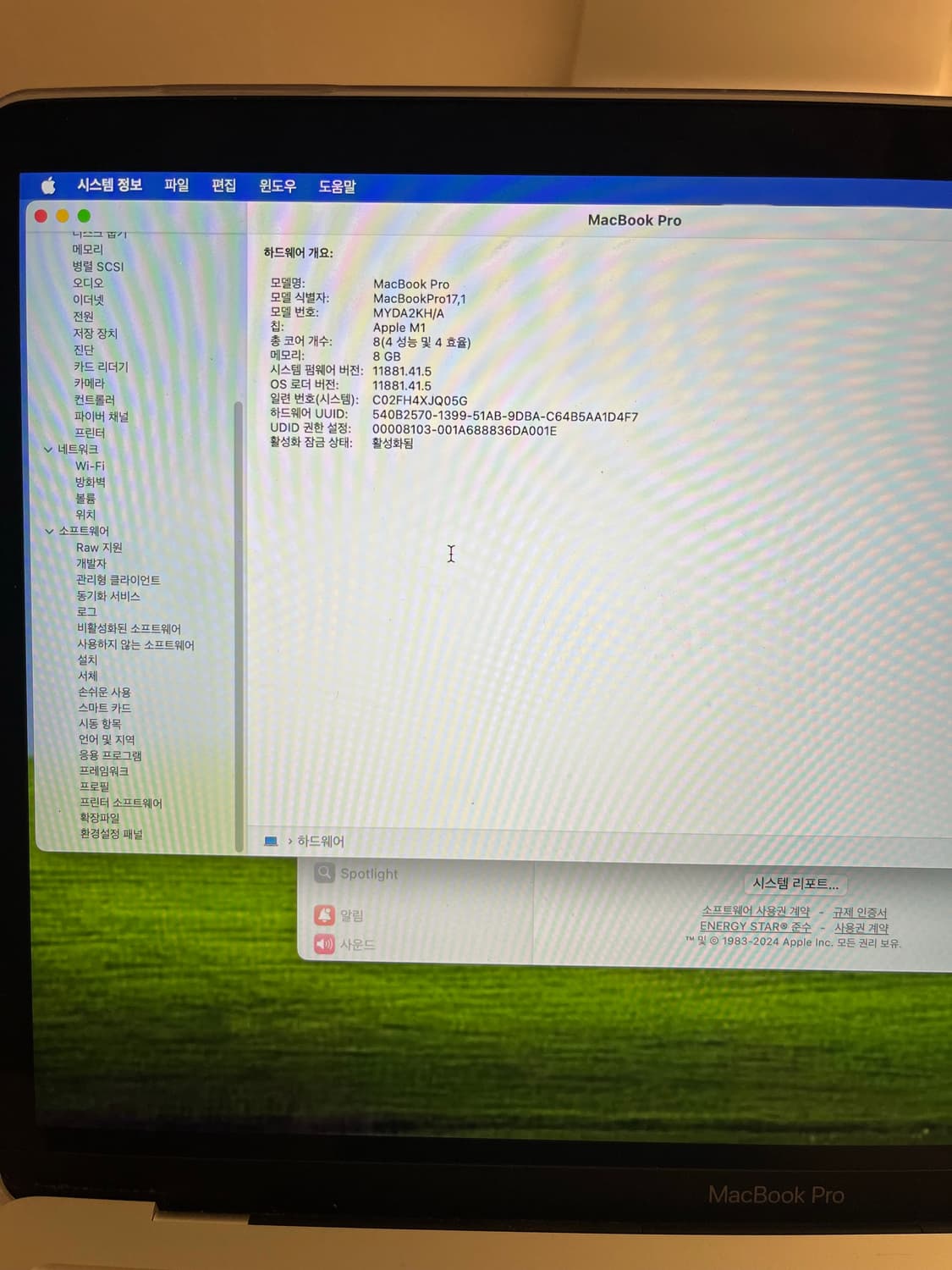Viewport: 952px width, 1270px height.
Task: Select 진단 in the sidebar
Action: 84,350
